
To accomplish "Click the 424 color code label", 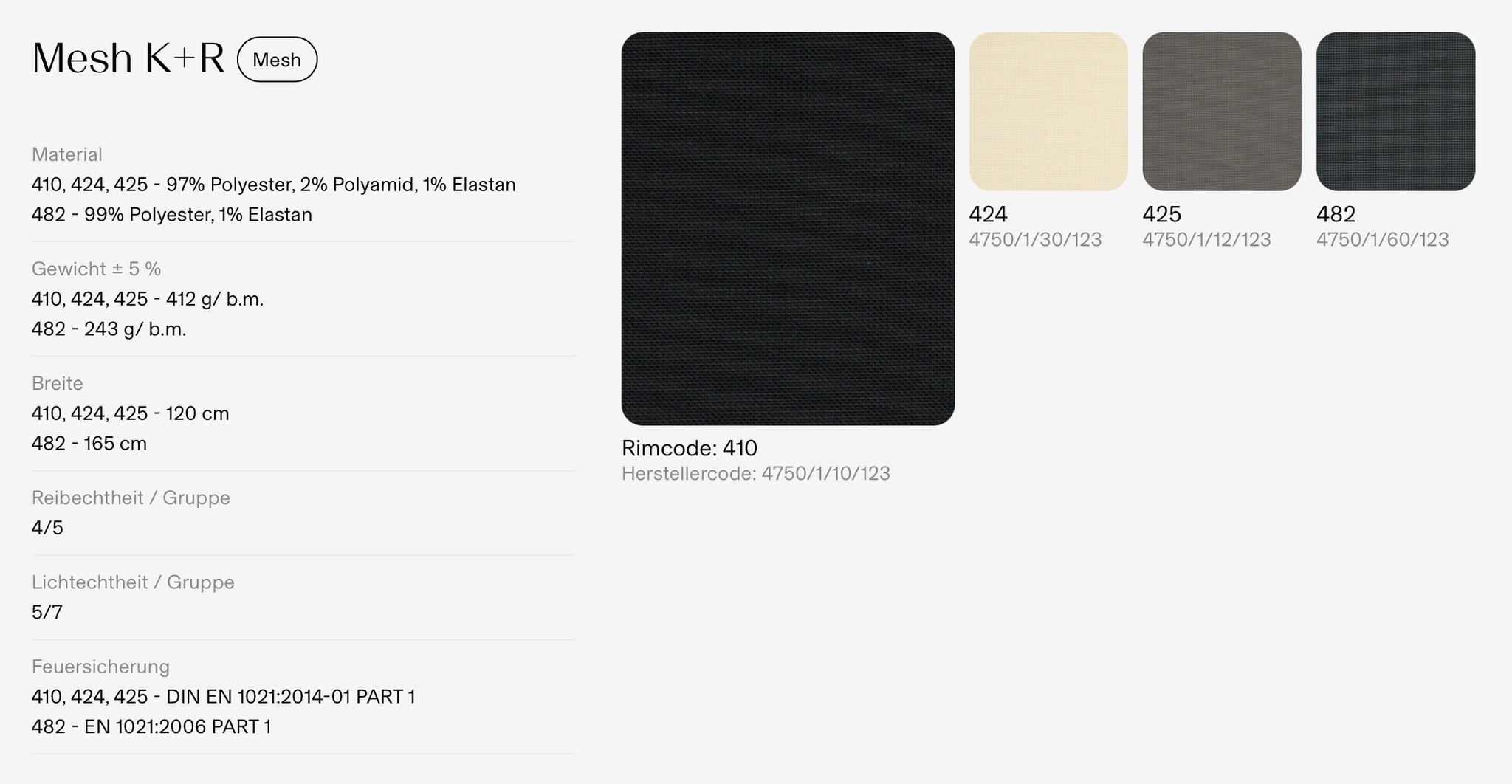I will [988, 214].
